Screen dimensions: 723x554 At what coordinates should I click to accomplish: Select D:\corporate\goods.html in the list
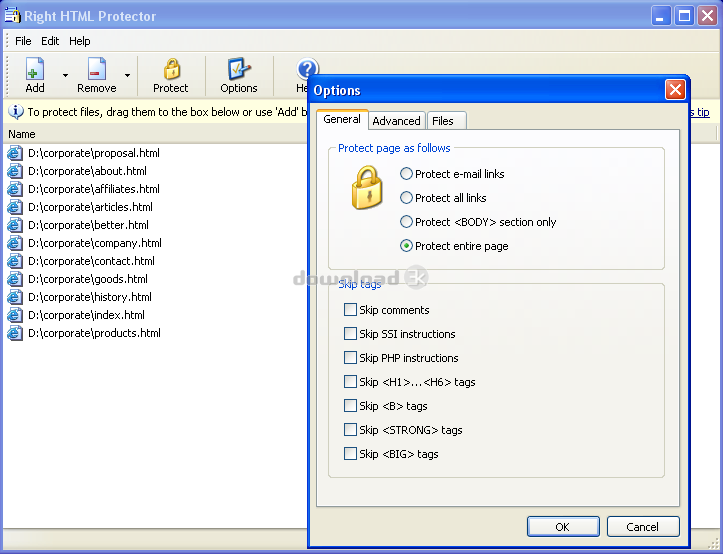pos(88,279)
